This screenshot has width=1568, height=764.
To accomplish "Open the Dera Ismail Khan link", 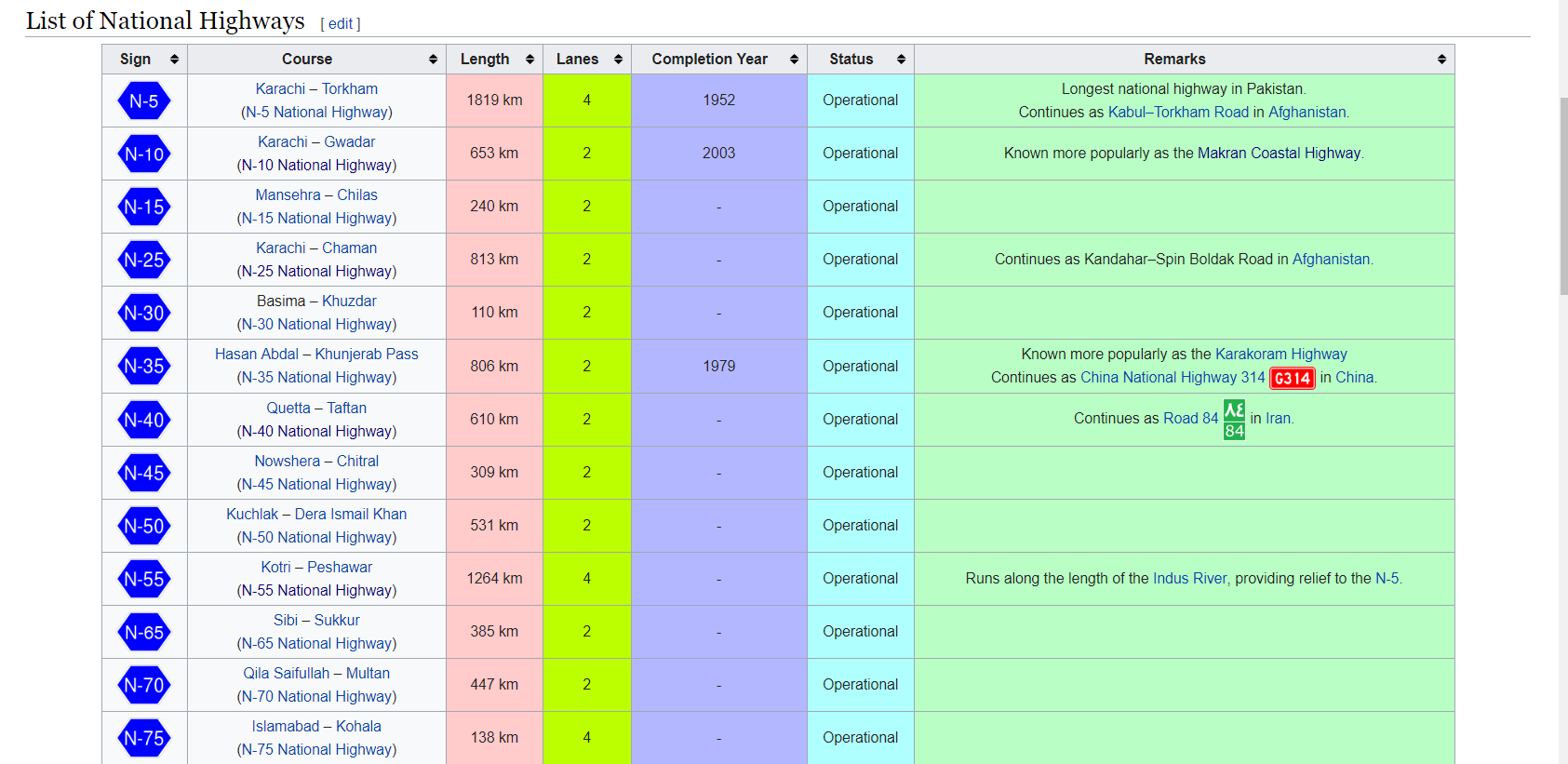I will [351, 514].
